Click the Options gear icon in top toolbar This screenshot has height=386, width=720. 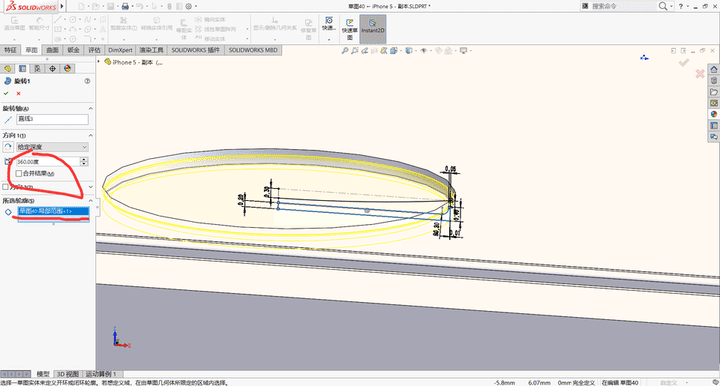tap(188, 6)
